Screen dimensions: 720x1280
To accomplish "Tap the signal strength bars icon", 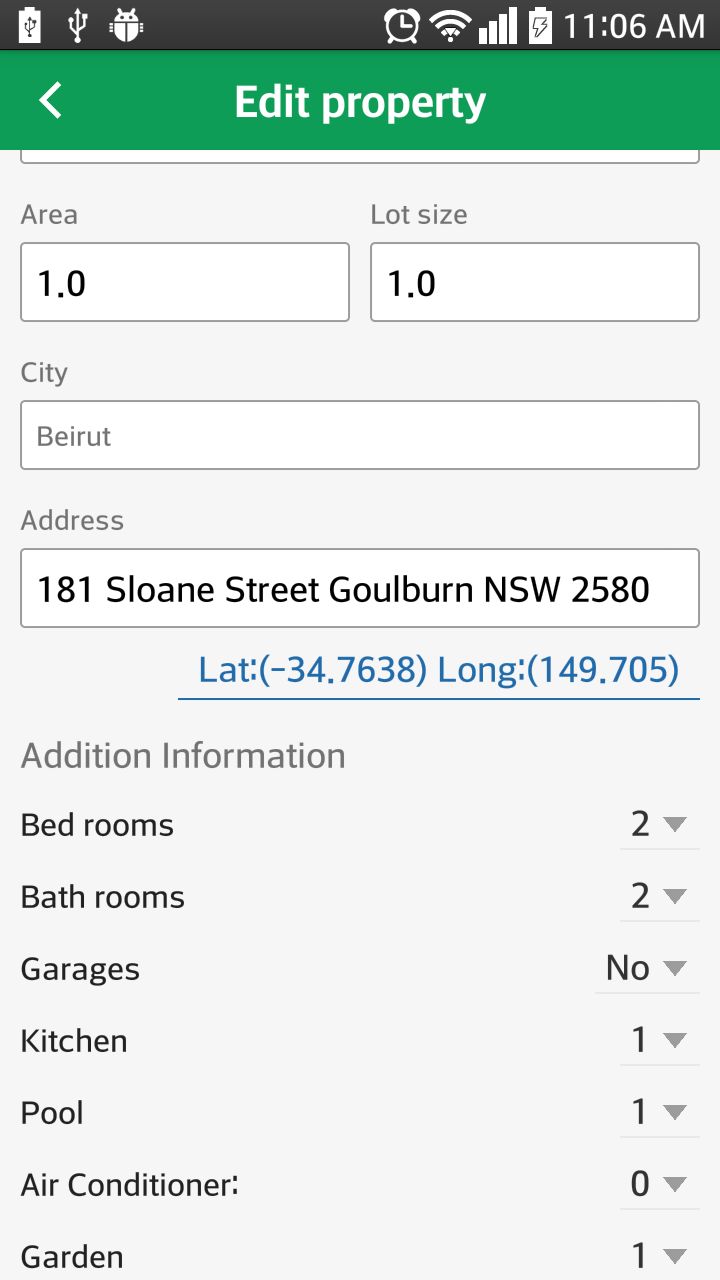I will 497,25.
